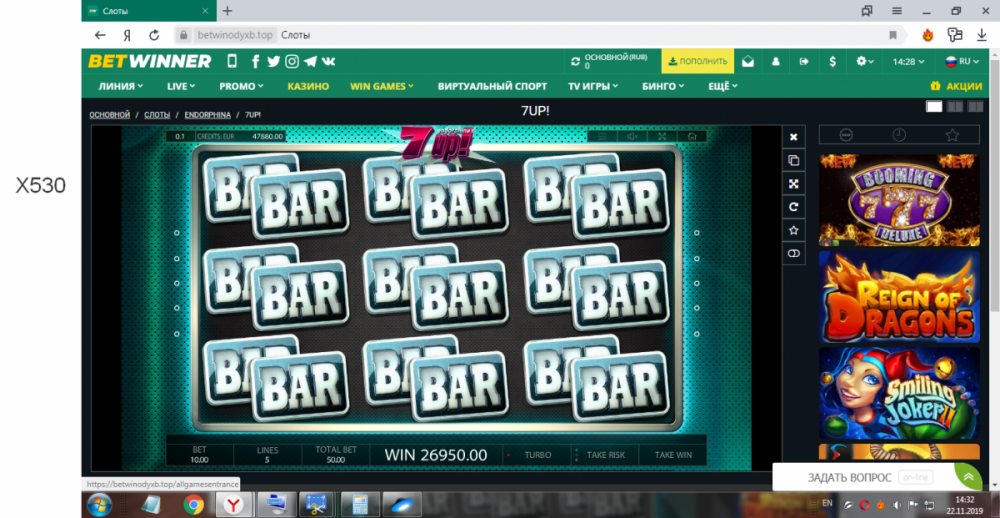The width and height of the screenshot is (1000, 518).
Task: Expand the game to fullscreen in side panel
Action: click(x=793, y=184)
